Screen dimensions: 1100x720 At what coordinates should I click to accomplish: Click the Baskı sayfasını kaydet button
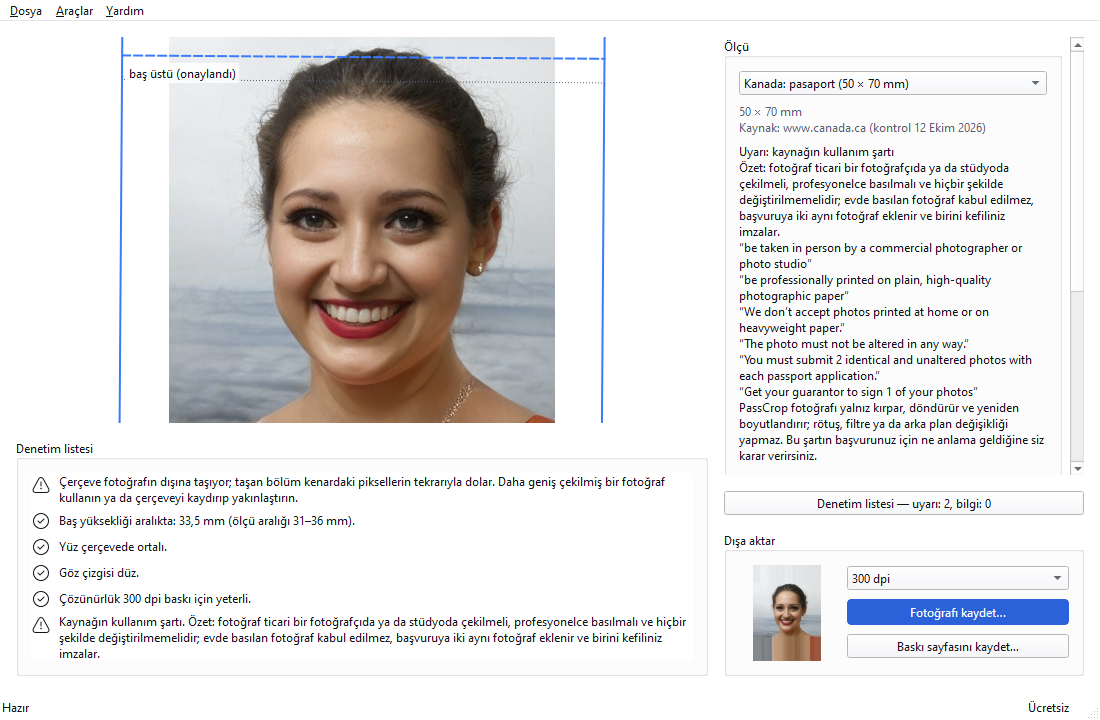click(958, 646)
